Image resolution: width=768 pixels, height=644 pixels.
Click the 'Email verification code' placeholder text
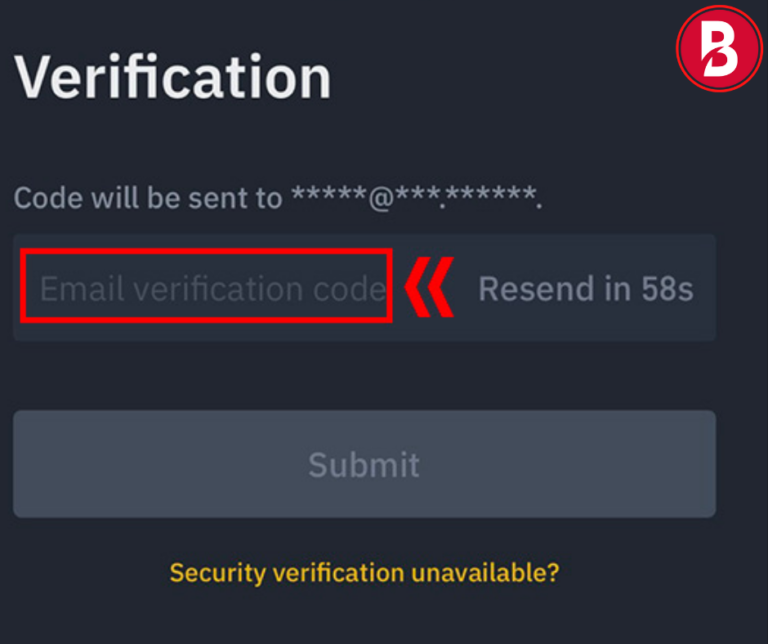[x=214, y=288]
